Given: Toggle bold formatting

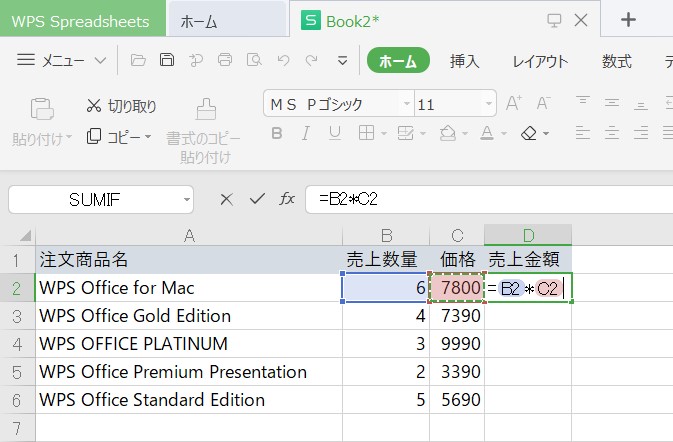Looking at the screenshot, I should point(277,133).
